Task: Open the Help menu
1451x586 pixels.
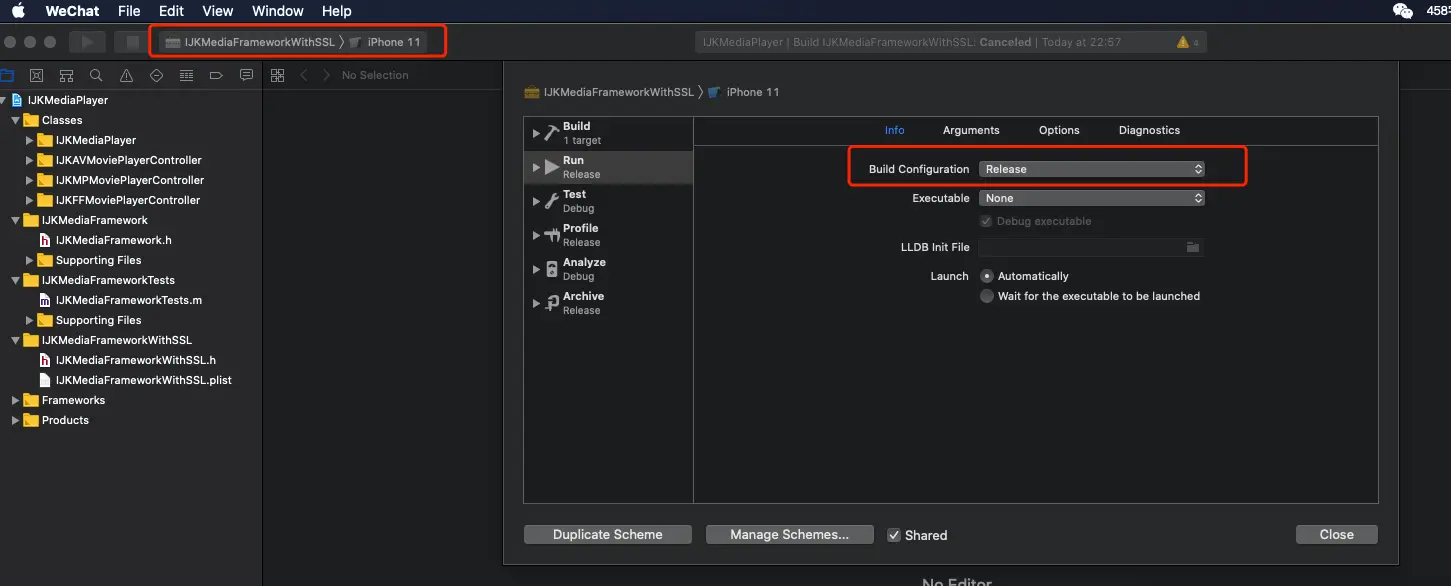Action: click(337, 11)
